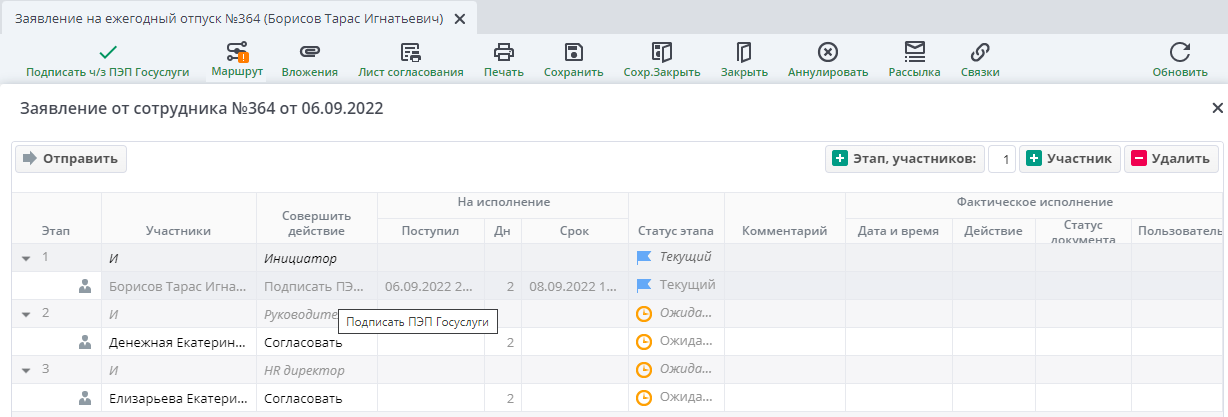Open Вложения attachments paperclip icon
1228x417 pixels.
309,53
